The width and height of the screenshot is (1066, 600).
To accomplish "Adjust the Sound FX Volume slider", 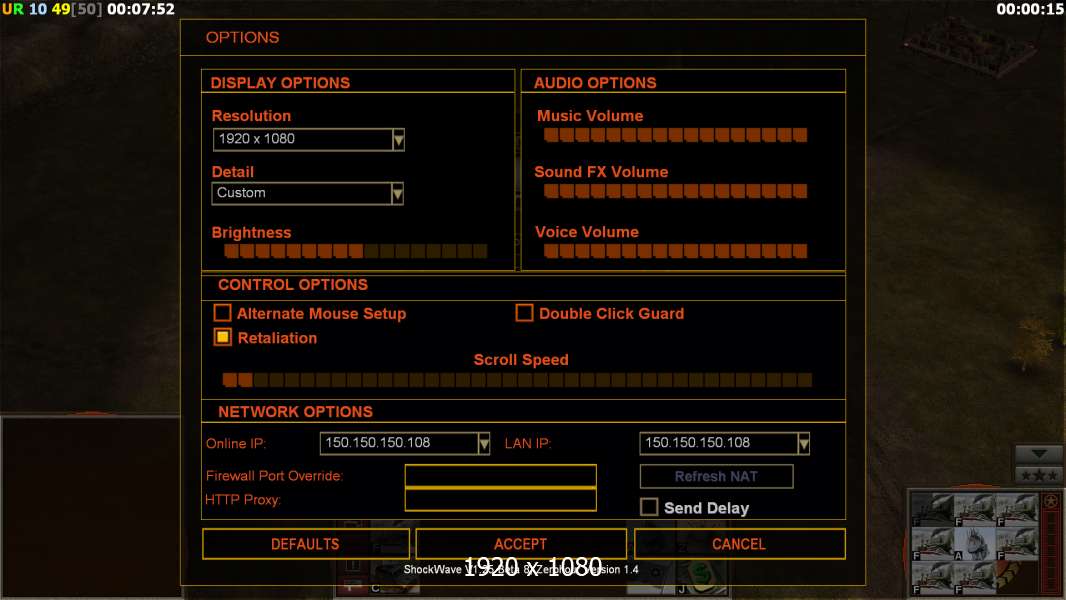I will pyautogui.click(x=675, y=191).
